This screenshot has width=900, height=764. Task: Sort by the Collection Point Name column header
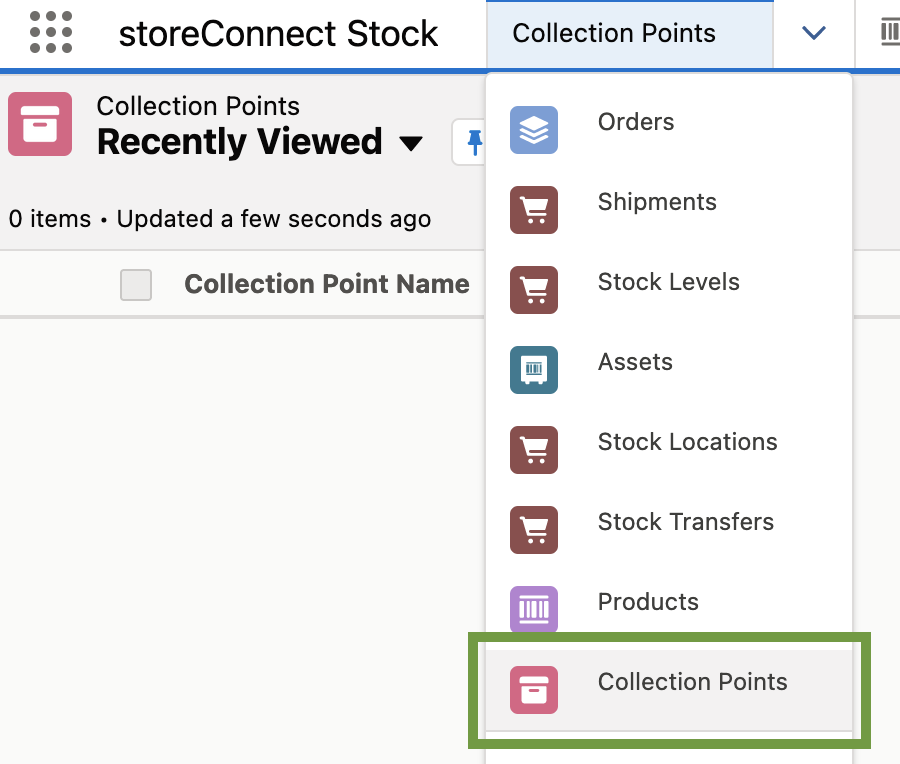(x=327, y=284)
